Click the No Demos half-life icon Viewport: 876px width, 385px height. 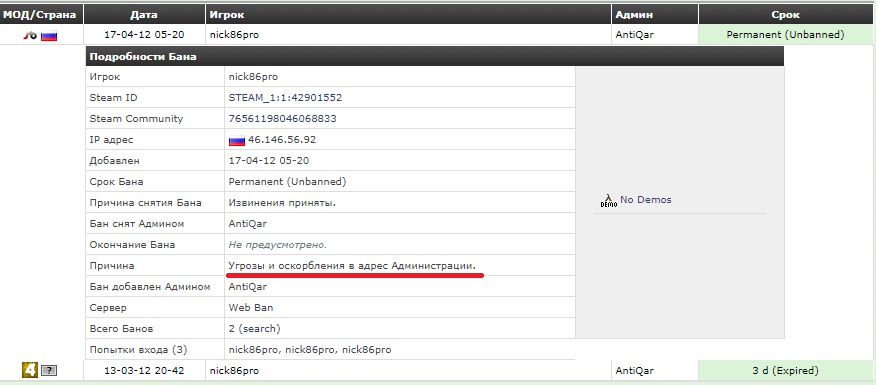(x=608, y=200)
